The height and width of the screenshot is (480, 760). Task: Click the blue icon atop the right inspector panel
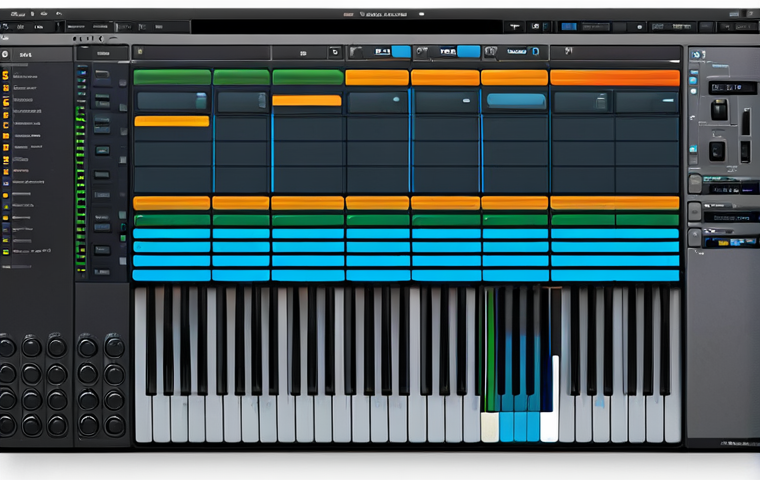[696, 54]
